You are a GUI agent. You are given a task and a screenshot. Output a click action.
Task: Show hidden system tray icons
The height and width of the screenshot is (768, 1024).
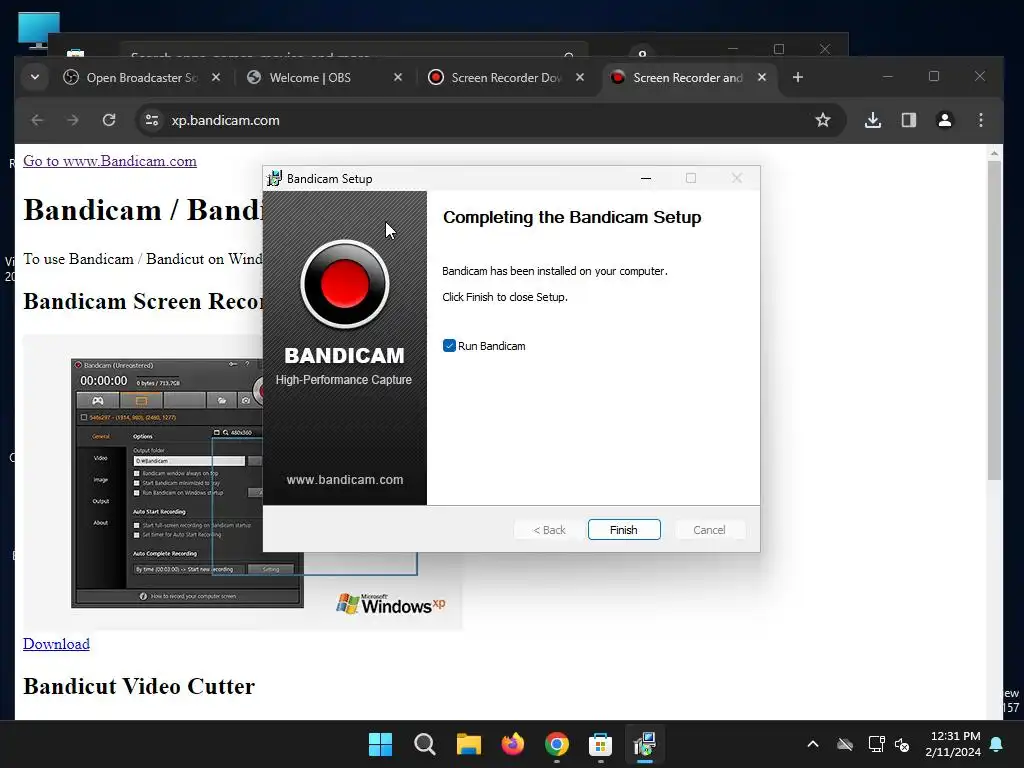click(813, 744)
